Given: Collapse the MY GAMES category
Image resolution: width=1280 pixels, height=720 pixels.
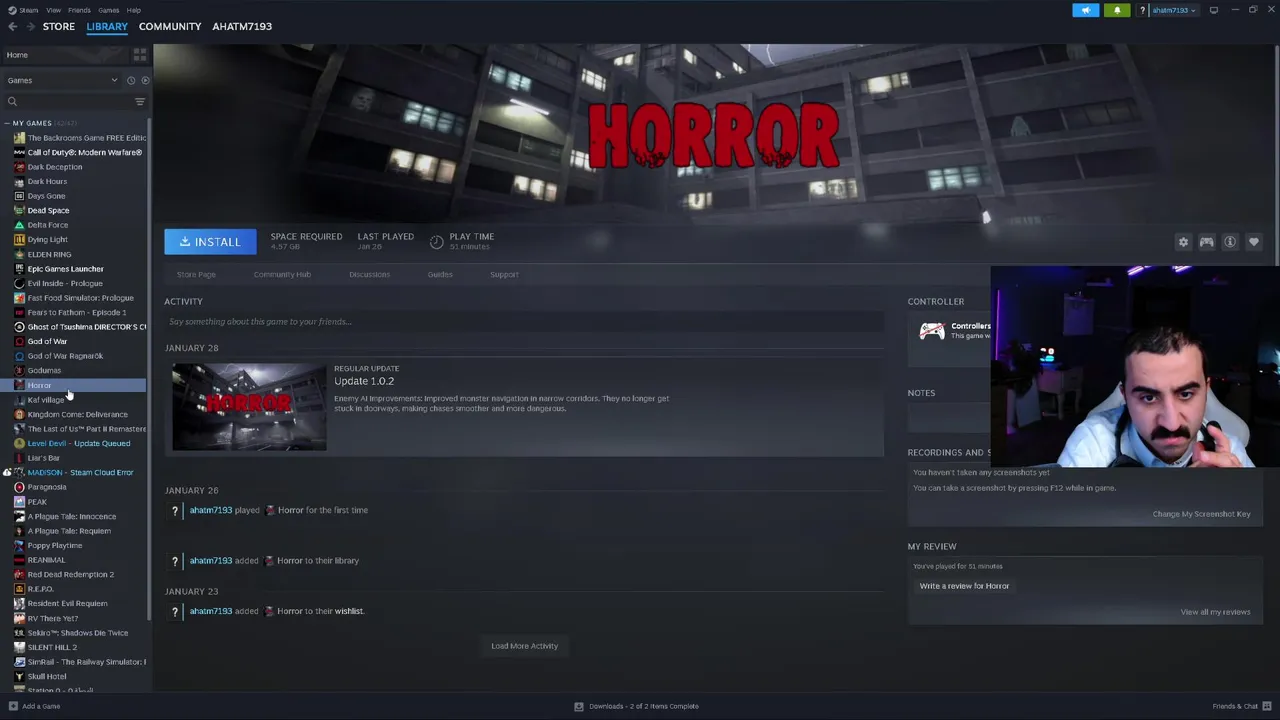Looking at the screenshot, I should pyautogui.click(x=7, y=123).
